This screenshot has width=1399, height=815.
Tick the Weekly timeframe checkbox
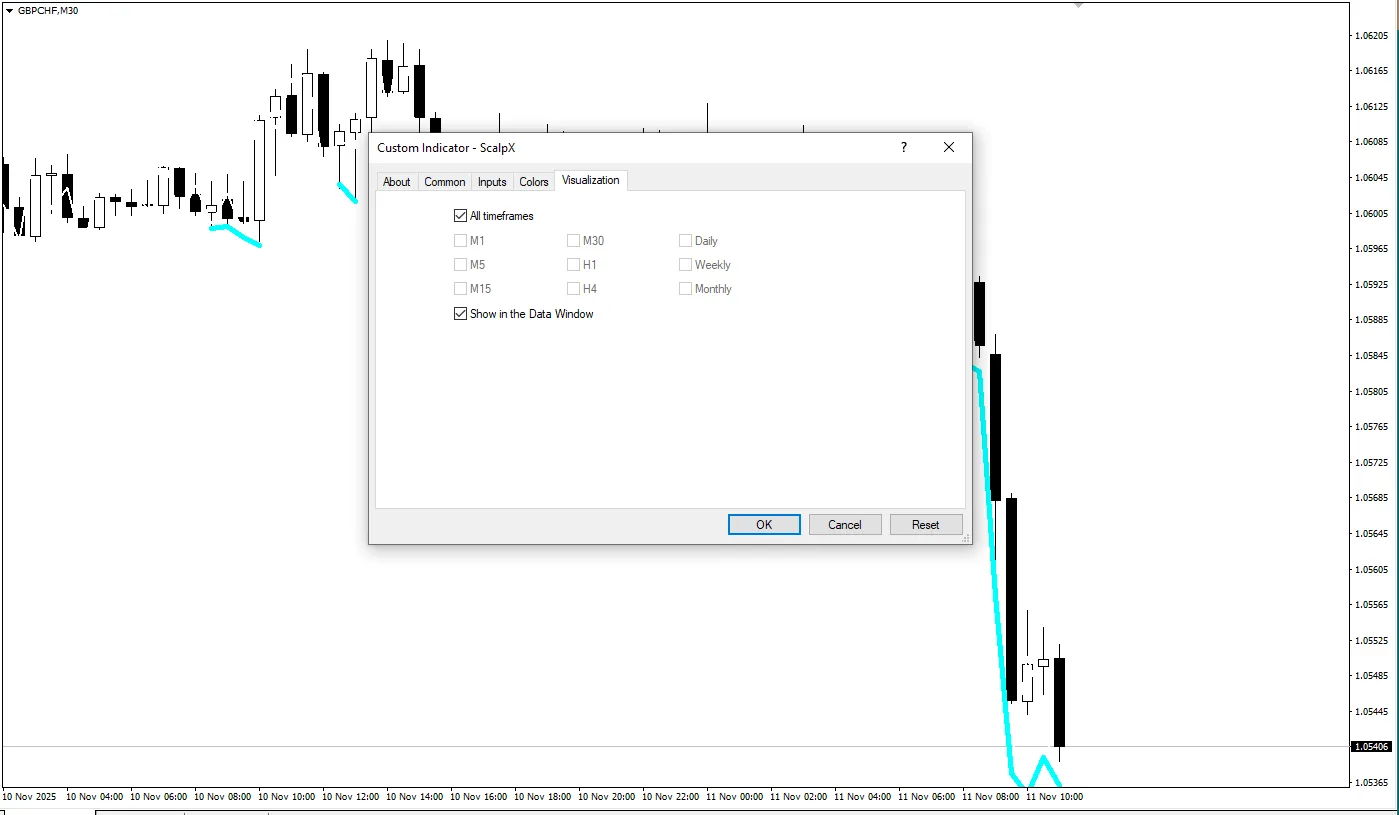click(x=685, y=265)
